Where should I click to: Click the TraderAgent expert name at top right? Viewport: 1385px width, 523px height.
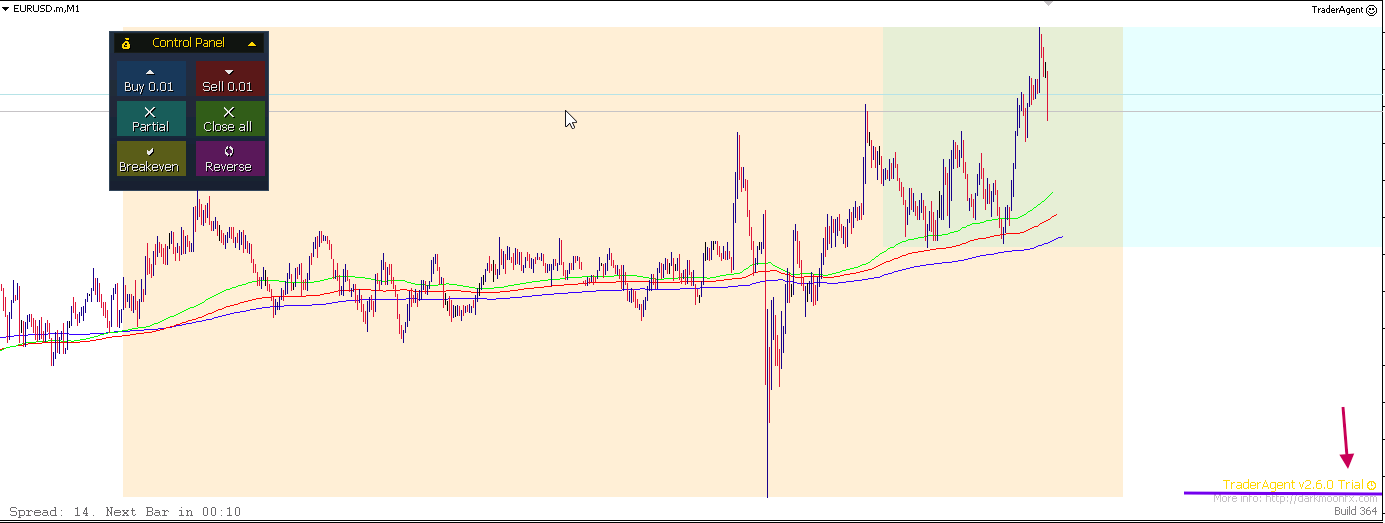pos(1337,9)
